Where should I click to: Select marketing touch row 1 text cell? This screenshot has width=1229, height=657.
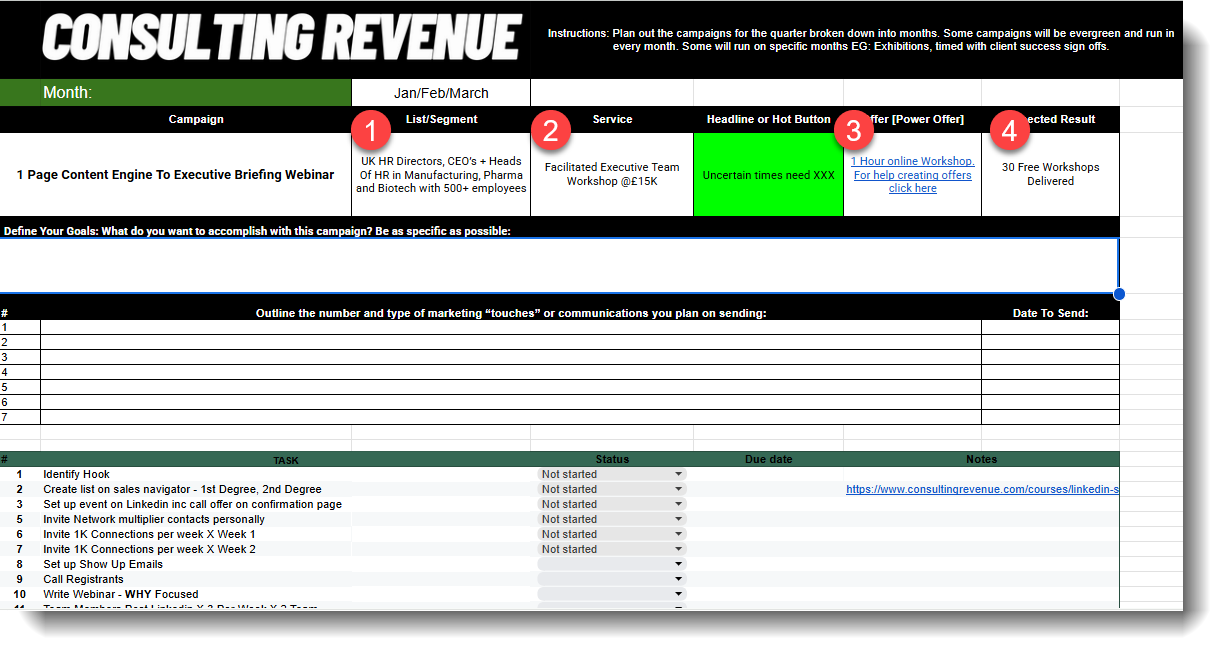(x=511, y=327)
